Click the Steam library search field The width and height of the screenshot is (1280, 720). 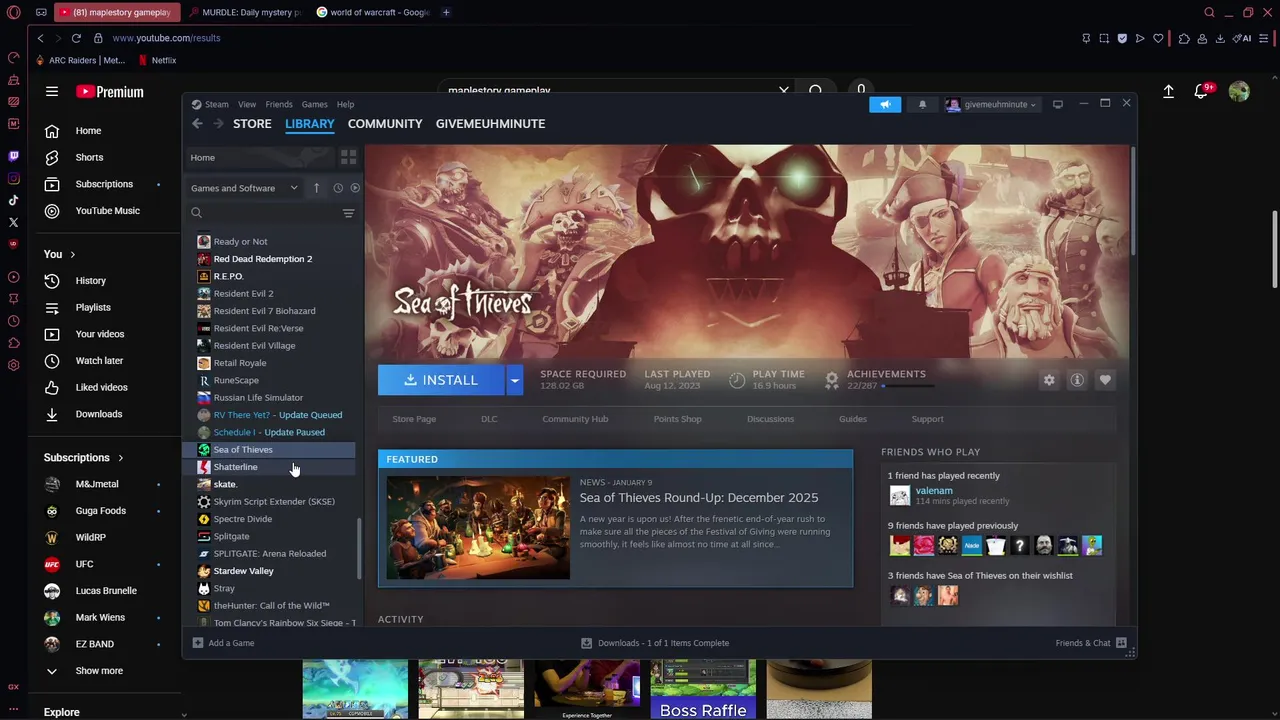pos(264,213)
